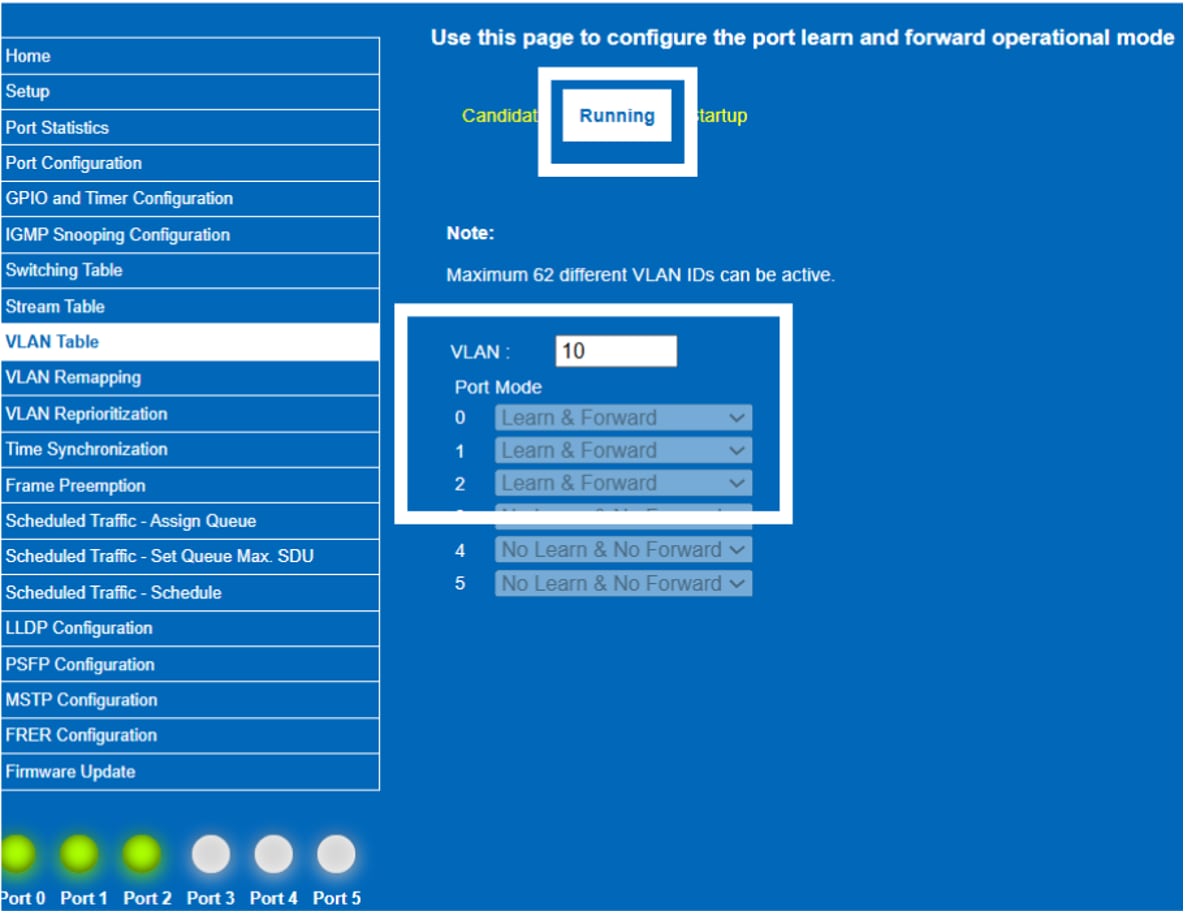Click the green Port 1 status indicator
1185x913 pixels.
coord(79,854)
